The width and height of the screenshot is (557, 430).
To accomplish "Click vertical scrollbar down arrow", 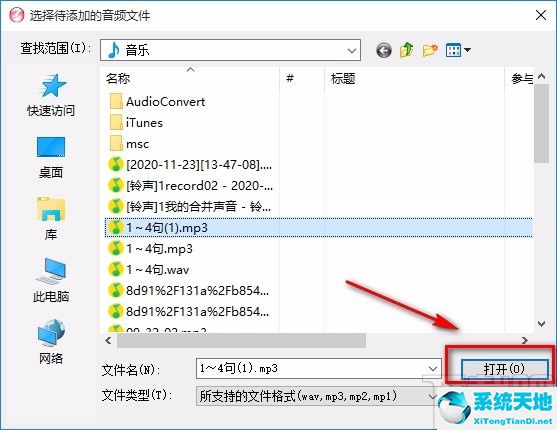I will (x=541, y=324).
